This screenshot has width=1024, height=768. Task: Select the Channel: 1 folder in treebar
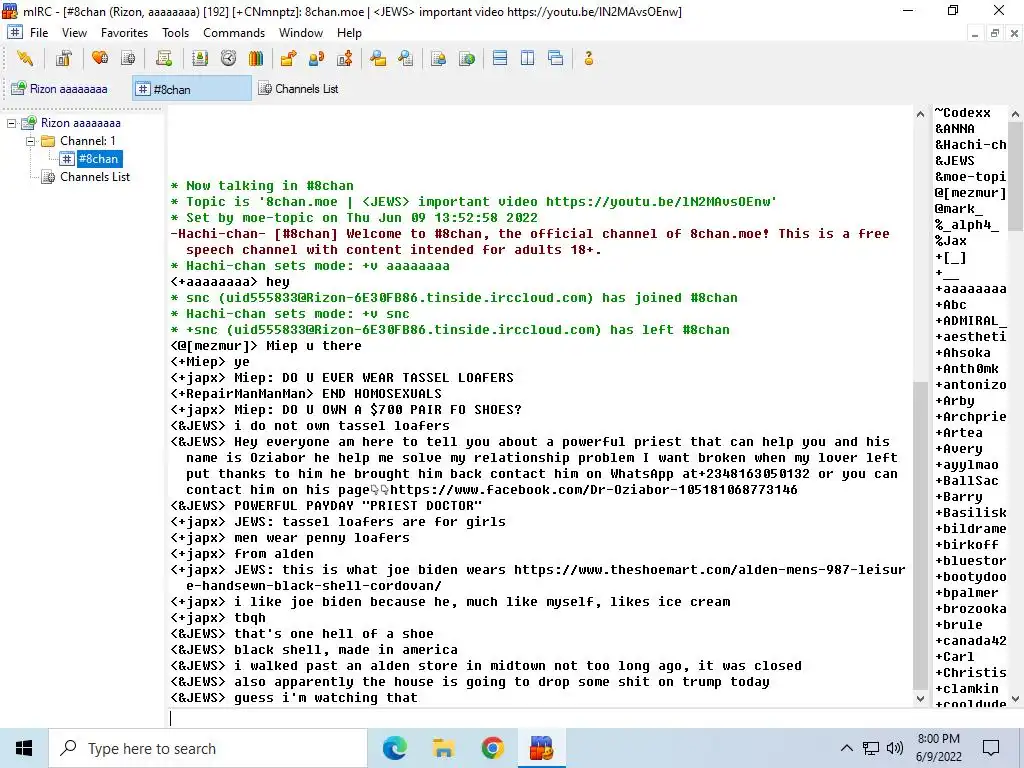(x=88, y=141)
